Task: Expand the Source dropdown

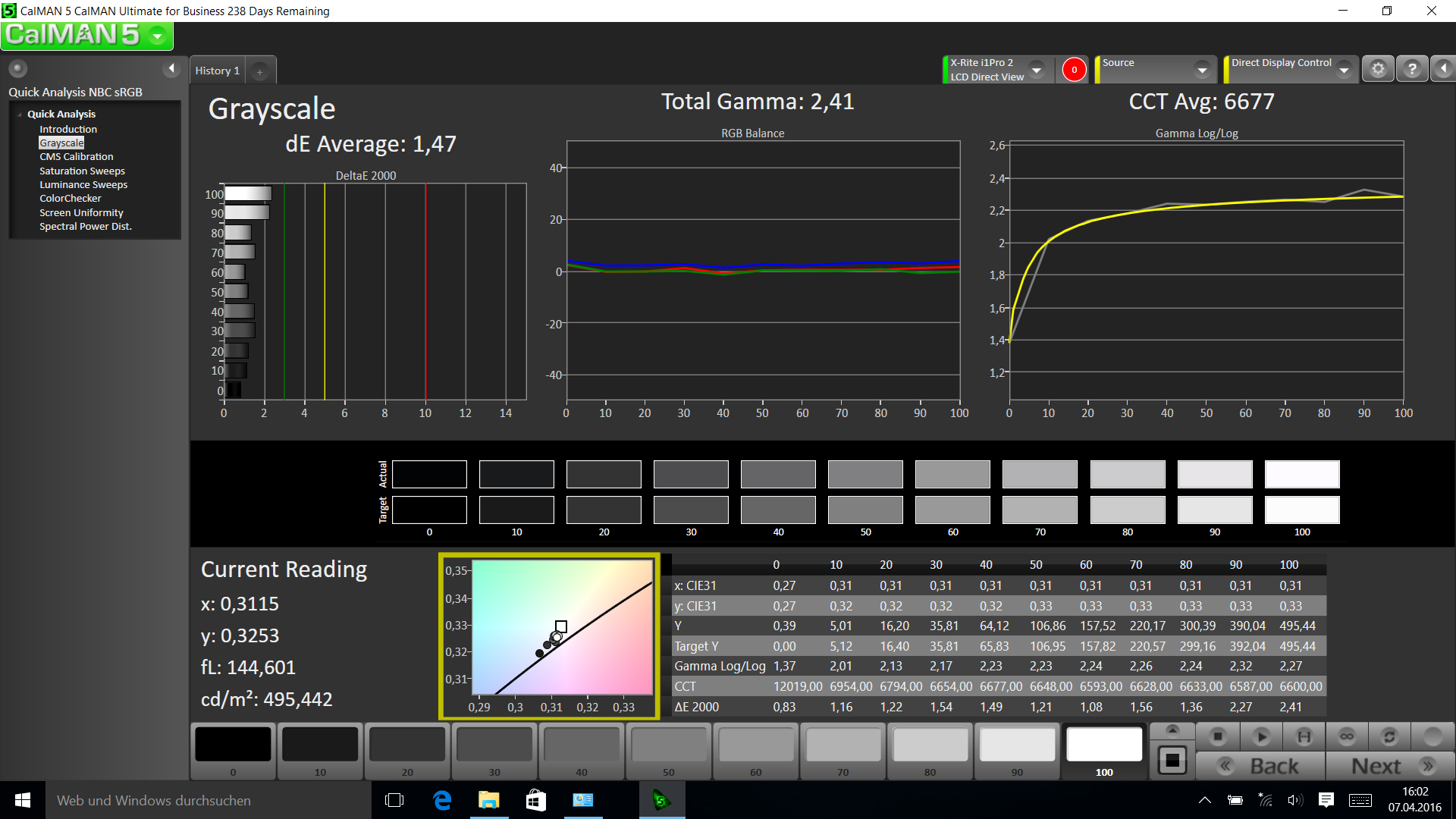Action: tap(1201, 70)
